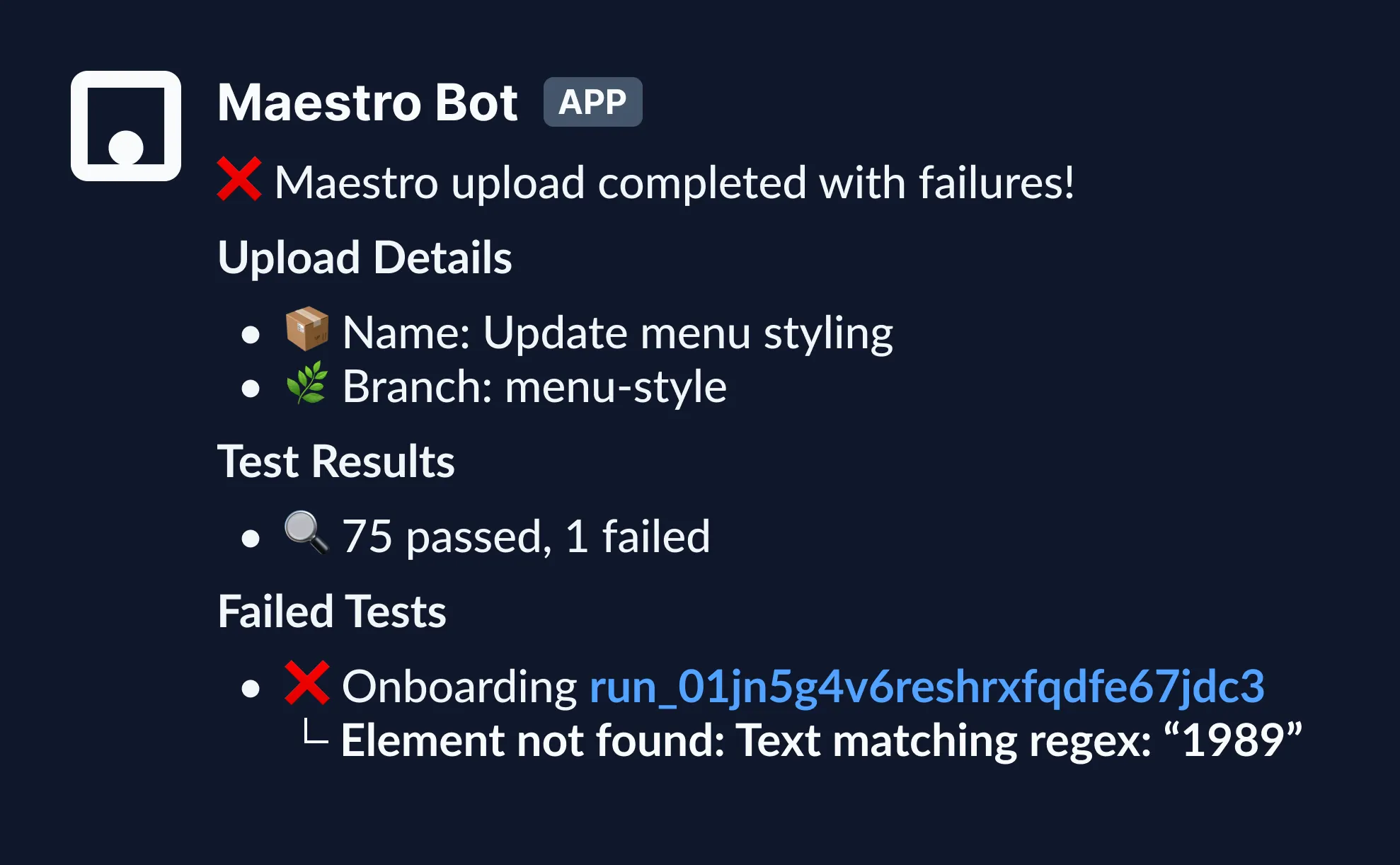Click the package box emoji
This screenshot has width=1400, height=865.
(x=306, y=329)
